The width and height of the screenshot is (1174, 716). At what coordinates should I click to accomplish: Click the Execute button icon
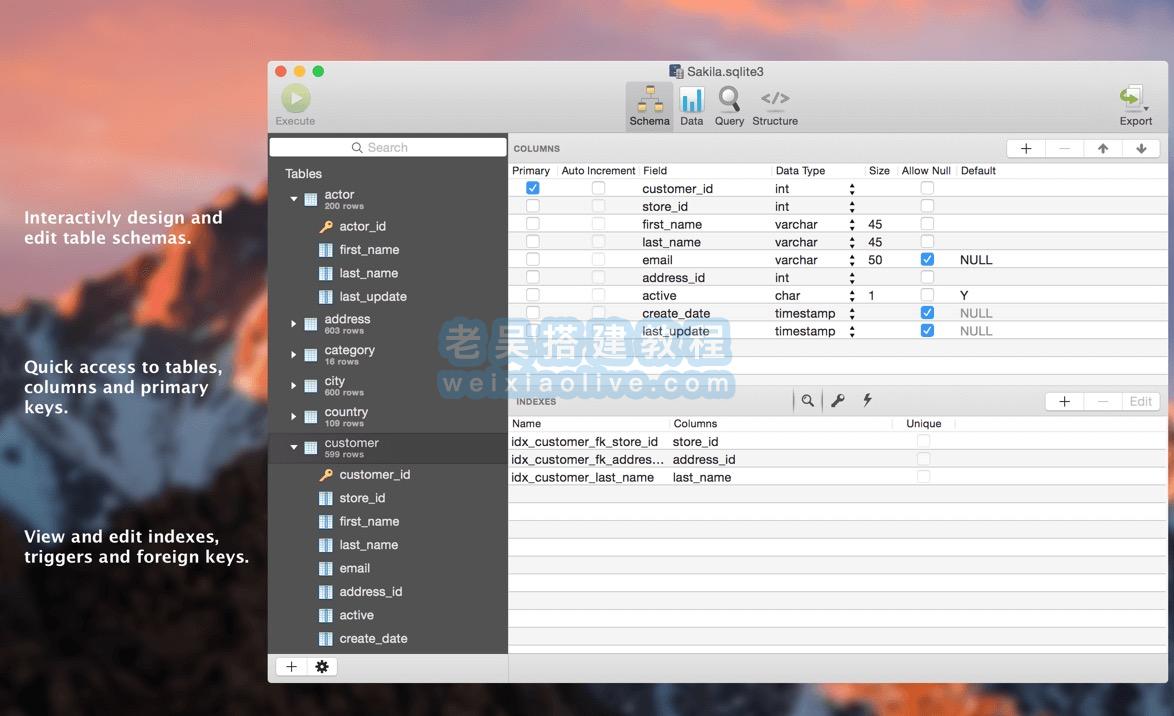pos(294,97)
